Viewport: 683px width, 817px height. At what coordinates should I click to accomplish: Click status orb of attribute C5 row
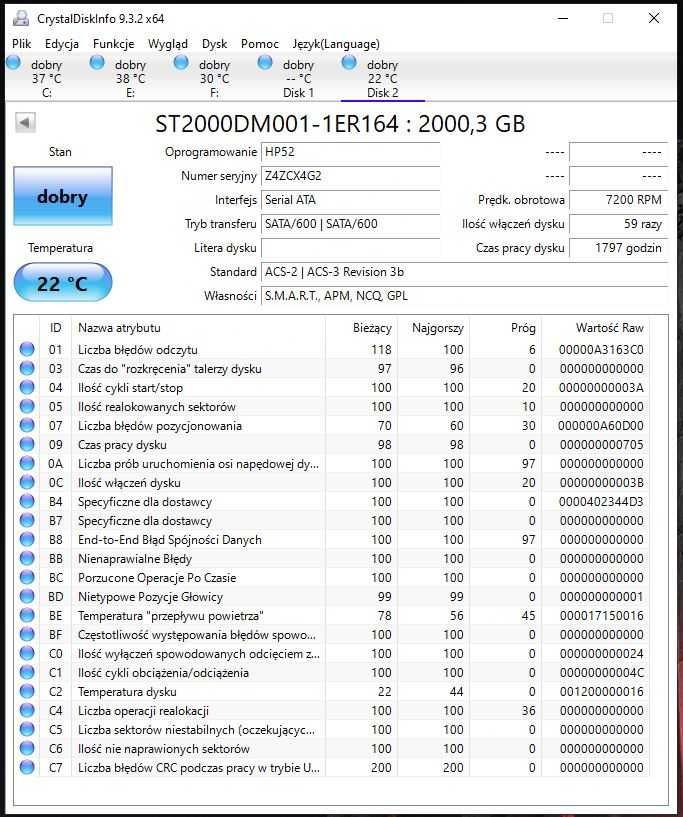click(27, 729)
